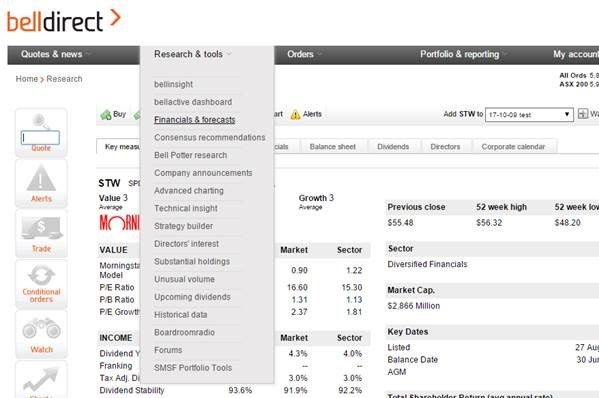The height and width of the screenshot is (398, 599).
Task: Open SMSF Portfolio Tools link
Action: (193, 368)
